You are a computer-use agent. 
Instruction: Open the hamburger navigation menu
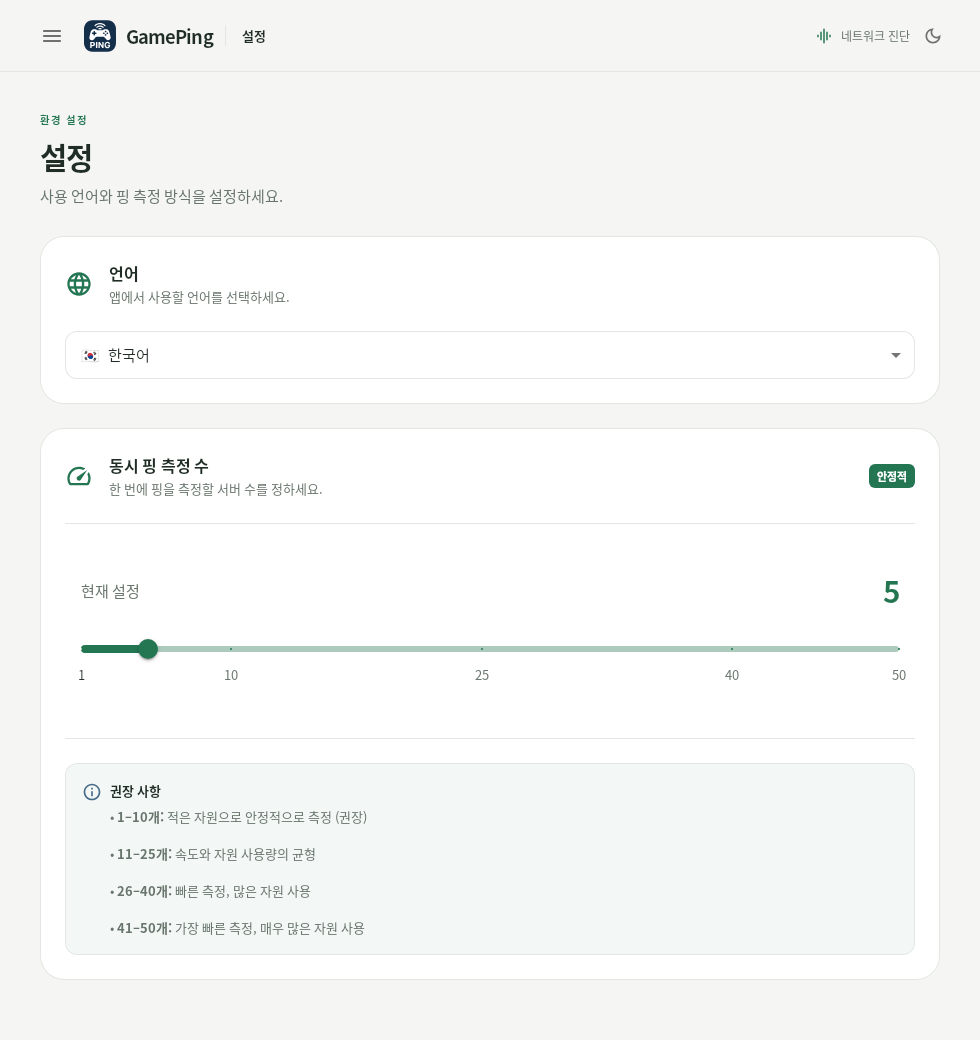pyautogui.click(x=52, y=36)
